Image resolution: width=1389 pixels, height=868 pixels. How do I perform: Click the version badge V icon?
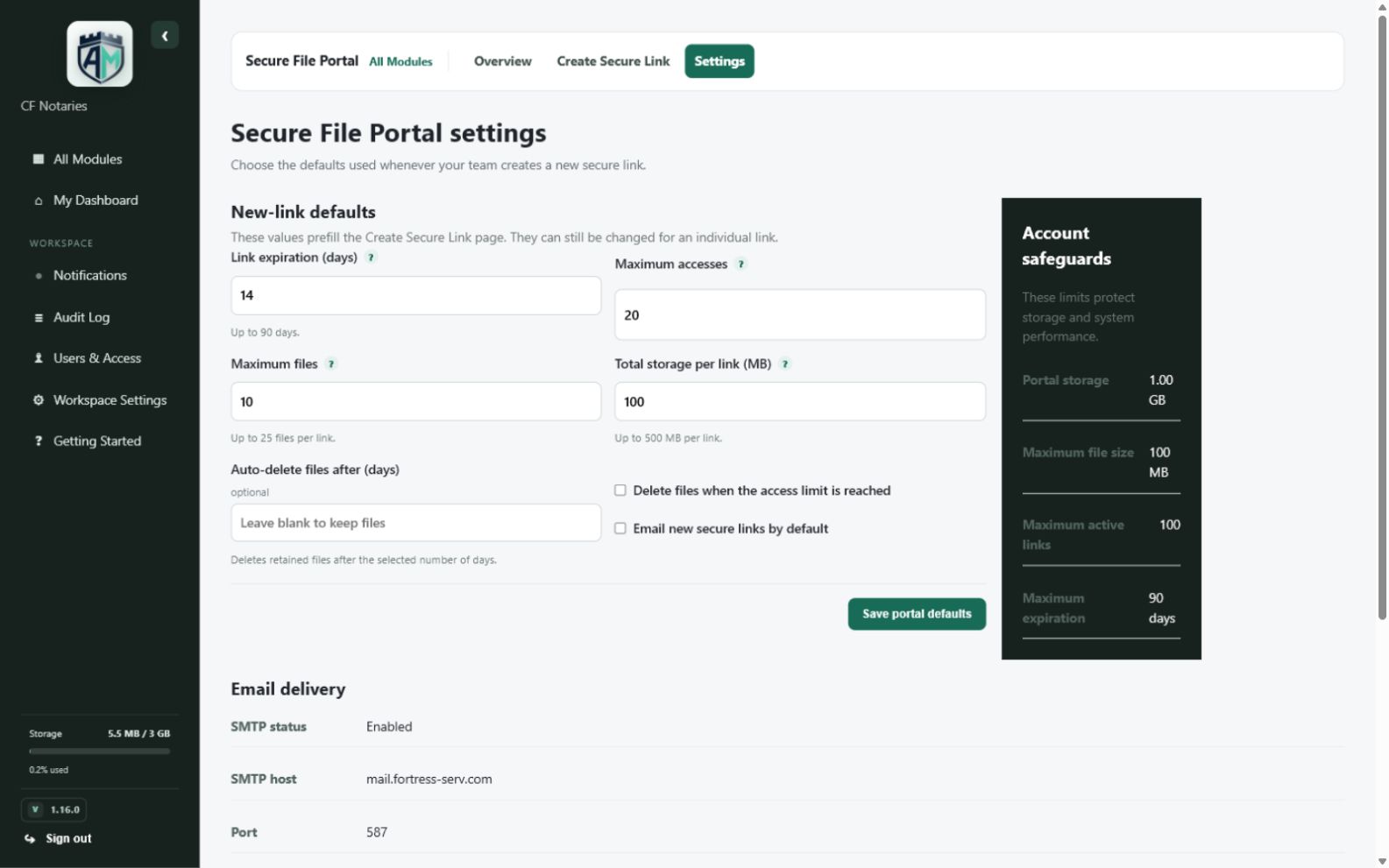pos(35,810)
